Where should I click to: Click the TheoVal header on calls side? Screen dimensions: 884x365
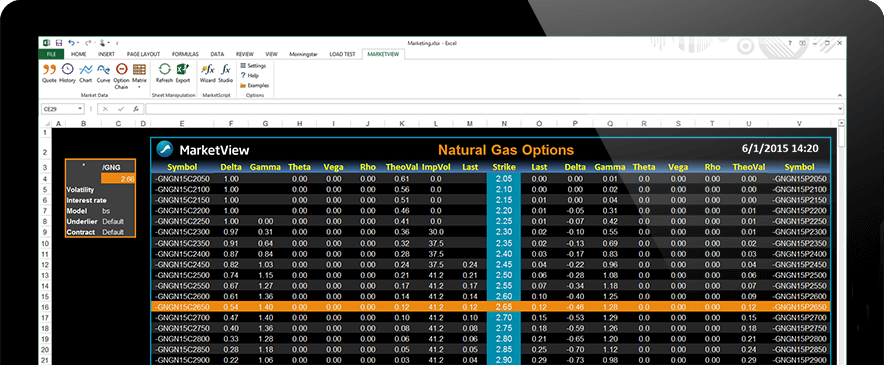tap(401, 167)
